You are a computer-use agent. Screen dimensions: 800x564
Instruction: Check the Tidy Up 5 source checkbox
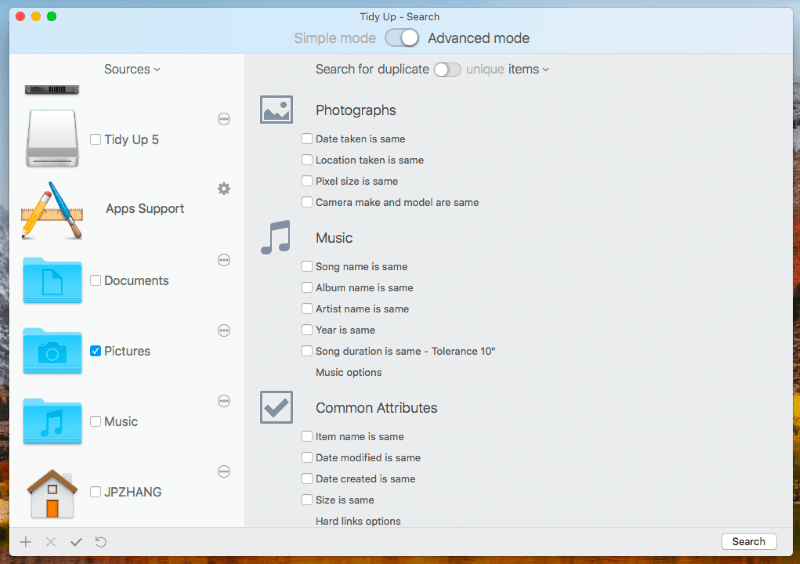[x=95, y=139]
